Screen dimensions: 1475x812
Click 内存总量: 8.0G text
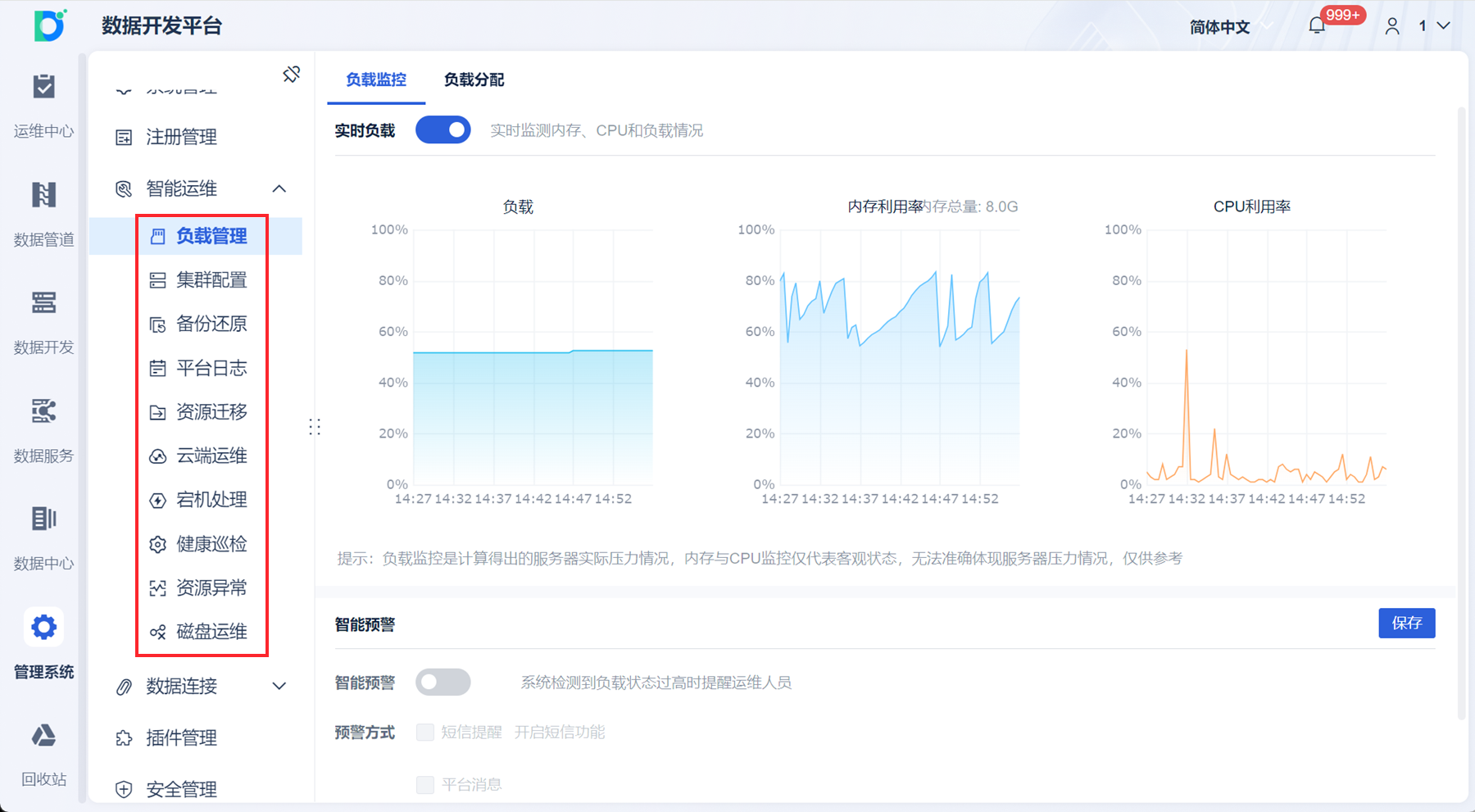(972, 207)
